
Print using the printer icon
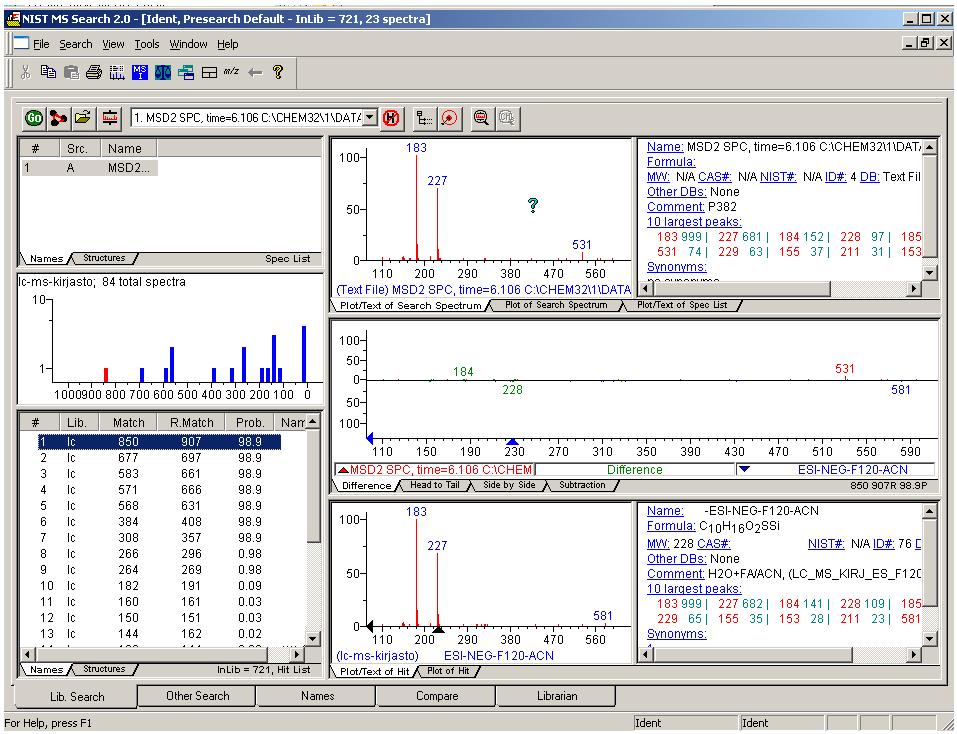point(94,73)
